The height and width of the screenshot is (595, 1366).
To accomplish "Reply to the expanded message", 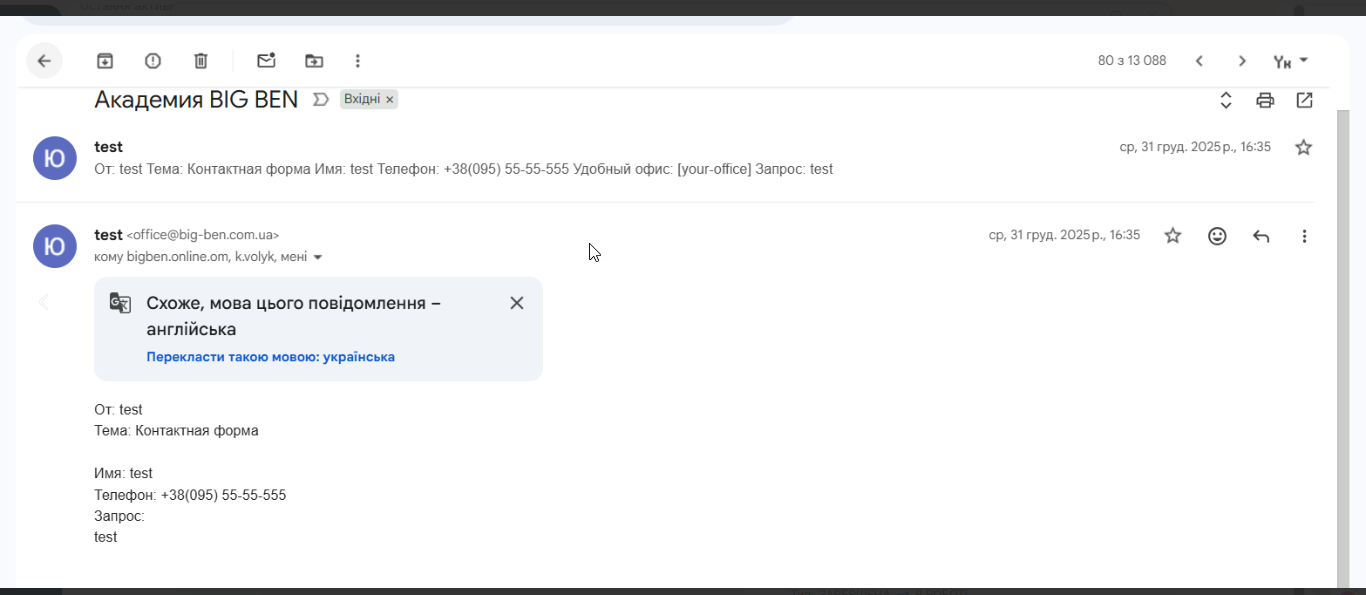I will pos(1261,236).
